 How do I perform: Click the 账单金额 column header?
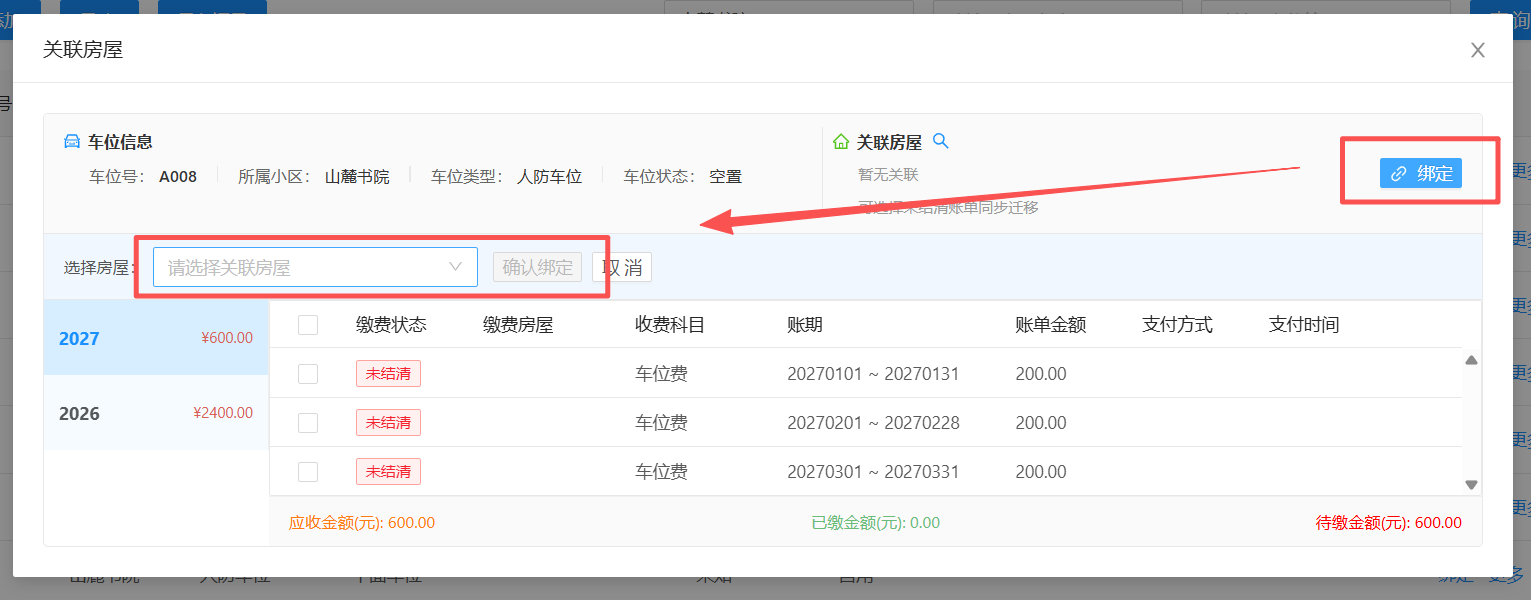tap(1050, 325)
